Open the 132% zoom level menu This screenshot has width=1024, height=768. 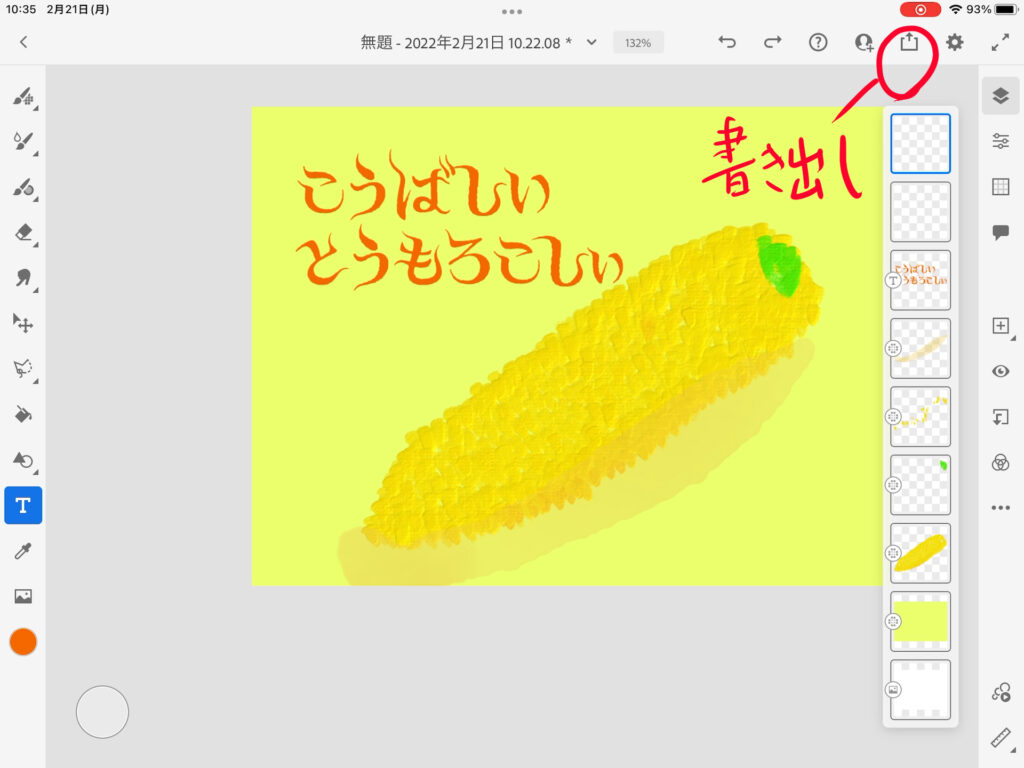coord(638,43)
